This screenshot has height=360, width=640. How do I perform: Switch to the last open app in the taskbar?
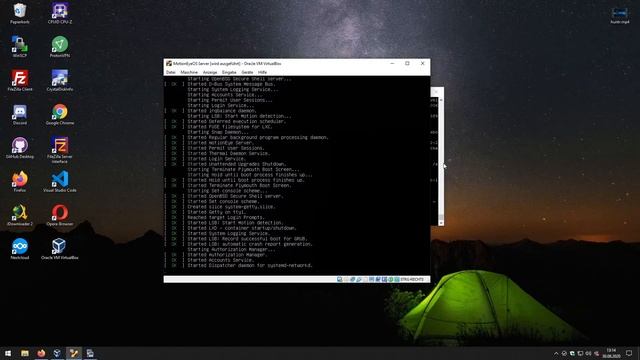point(90,353)
